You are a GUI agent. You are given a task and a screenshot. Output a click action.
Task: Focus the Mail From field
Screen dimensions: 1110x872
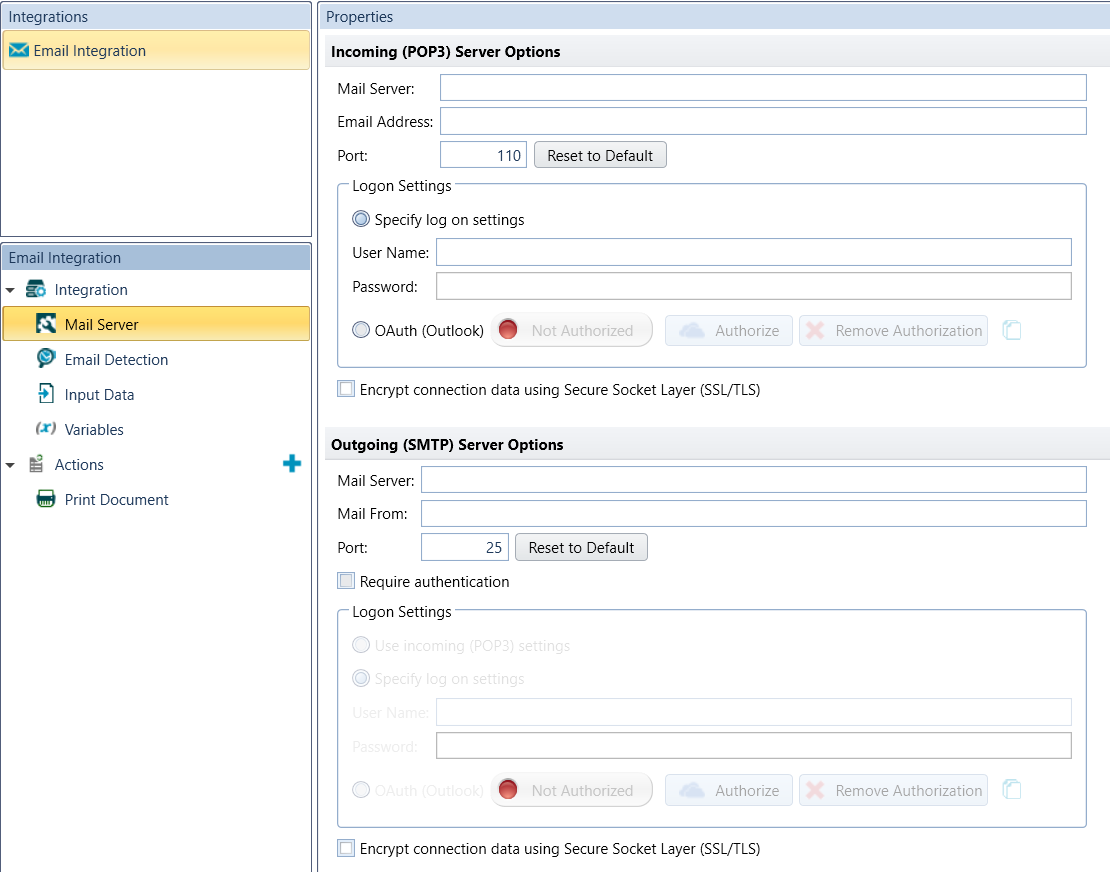tap(754, 513)
